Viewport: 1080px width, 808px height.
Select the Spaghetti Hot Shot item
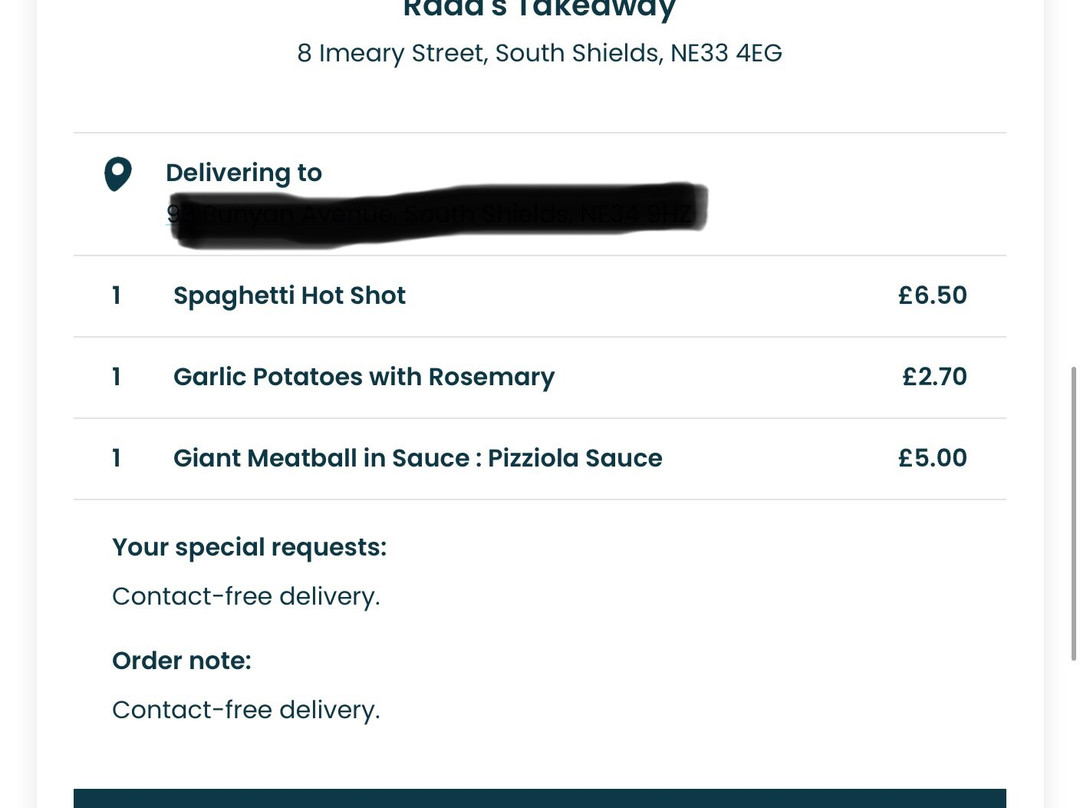coord(289,296)
